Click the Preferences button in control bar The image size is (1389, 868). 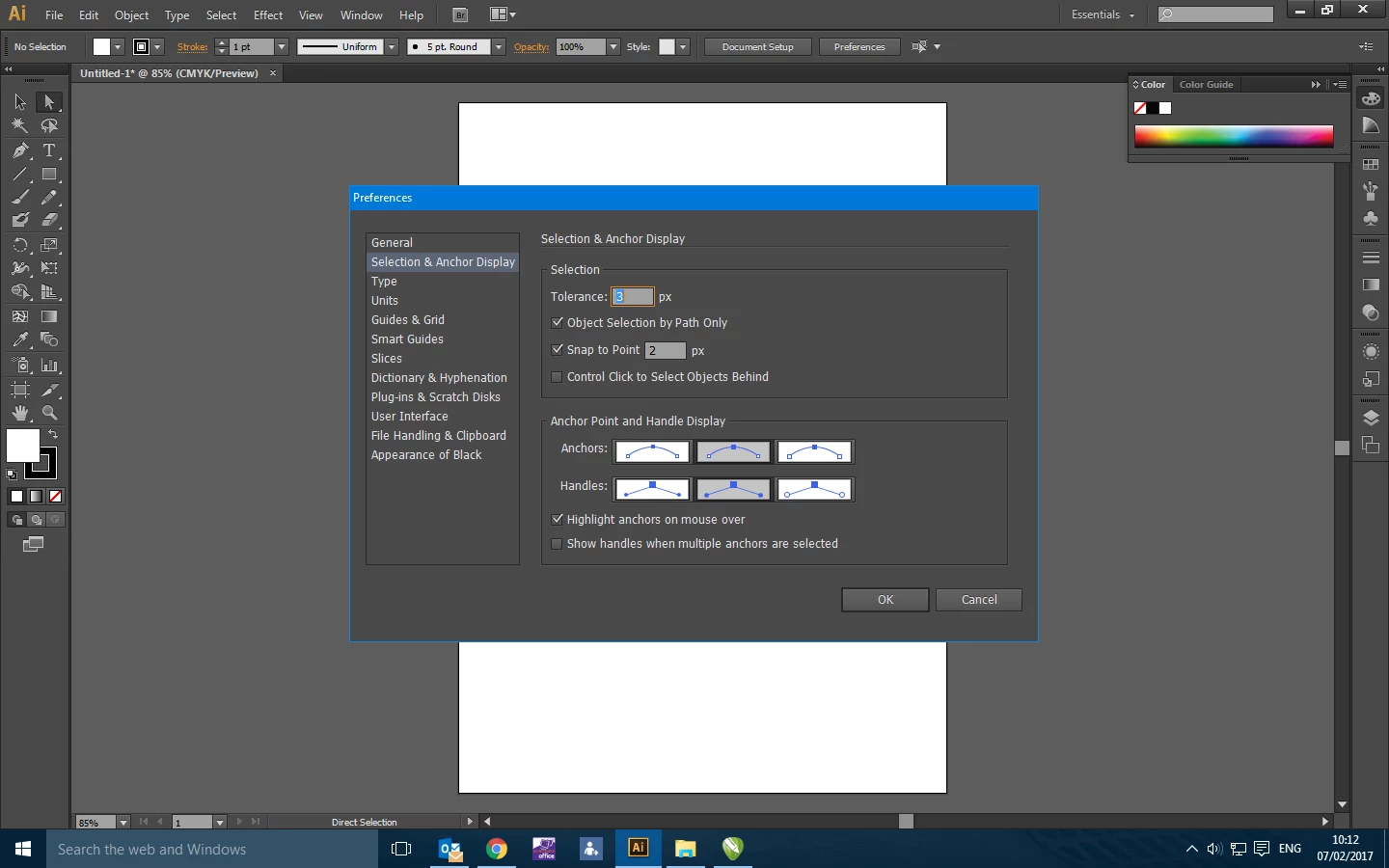(x=859, y=46)
